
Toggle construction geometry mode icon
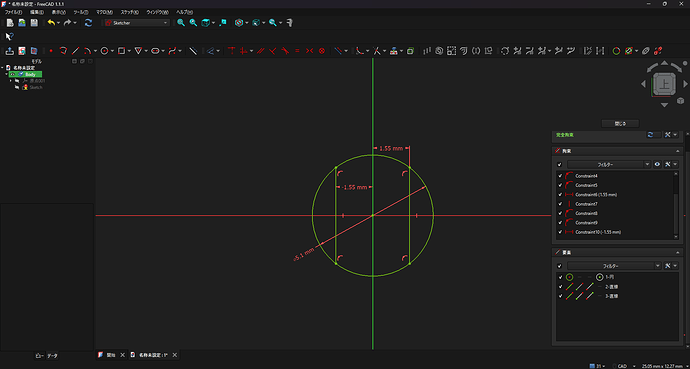point(193,51)
